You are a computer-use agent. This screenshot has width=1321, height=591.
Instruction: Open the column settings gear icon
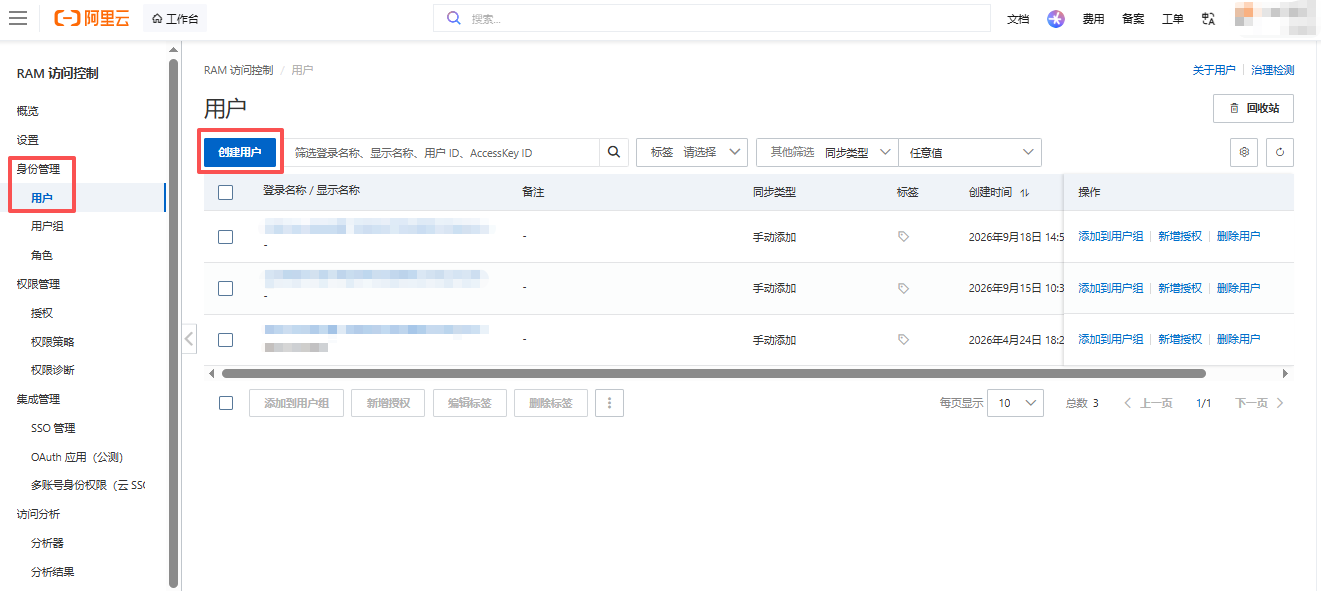pos(1245,152)
